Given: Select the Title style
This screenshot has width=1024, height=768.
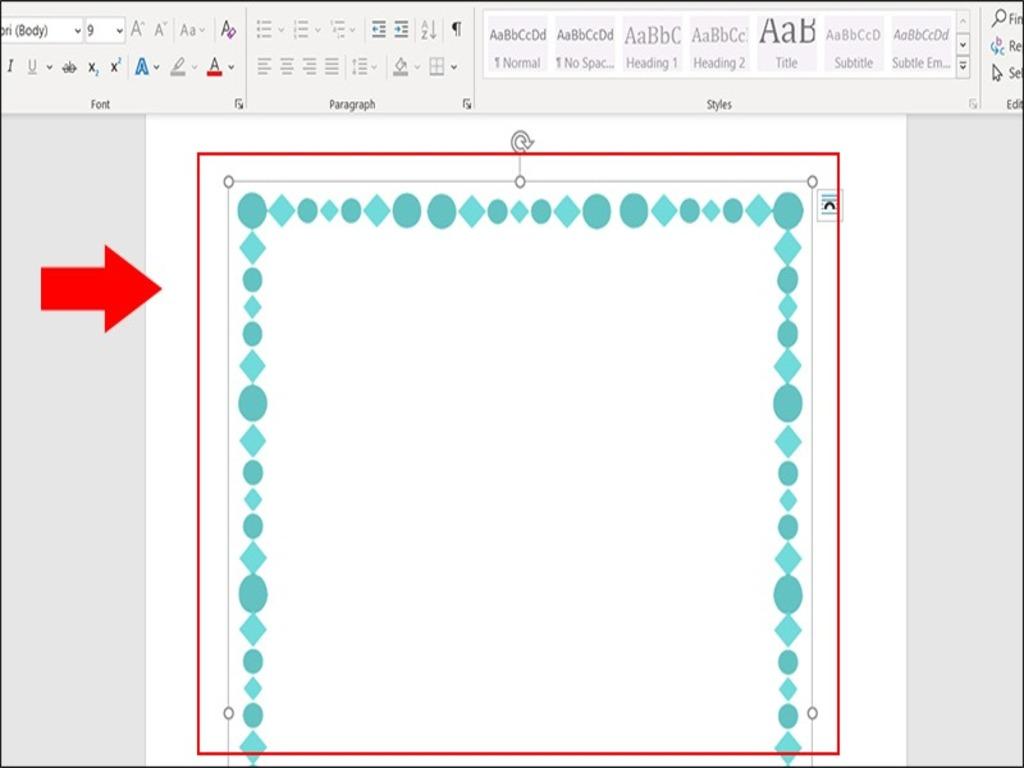Looking at the screenshot, I should (786, 46).
